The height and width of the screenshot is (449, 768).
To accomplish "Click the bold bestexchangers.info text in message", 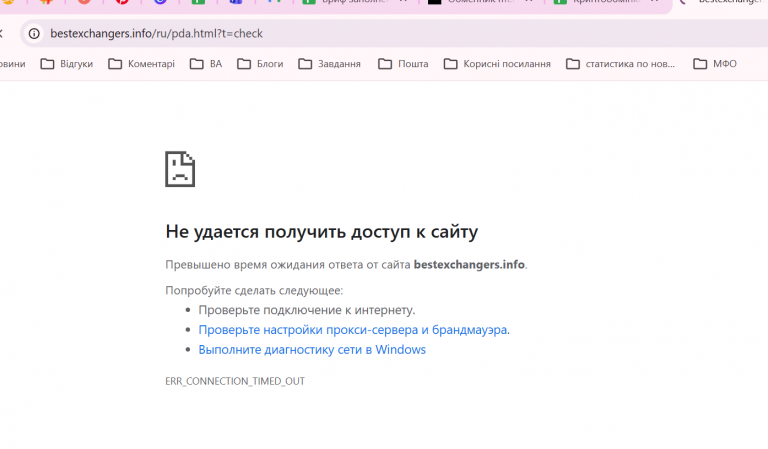I will pyautogui.click(x=469, y=264).
